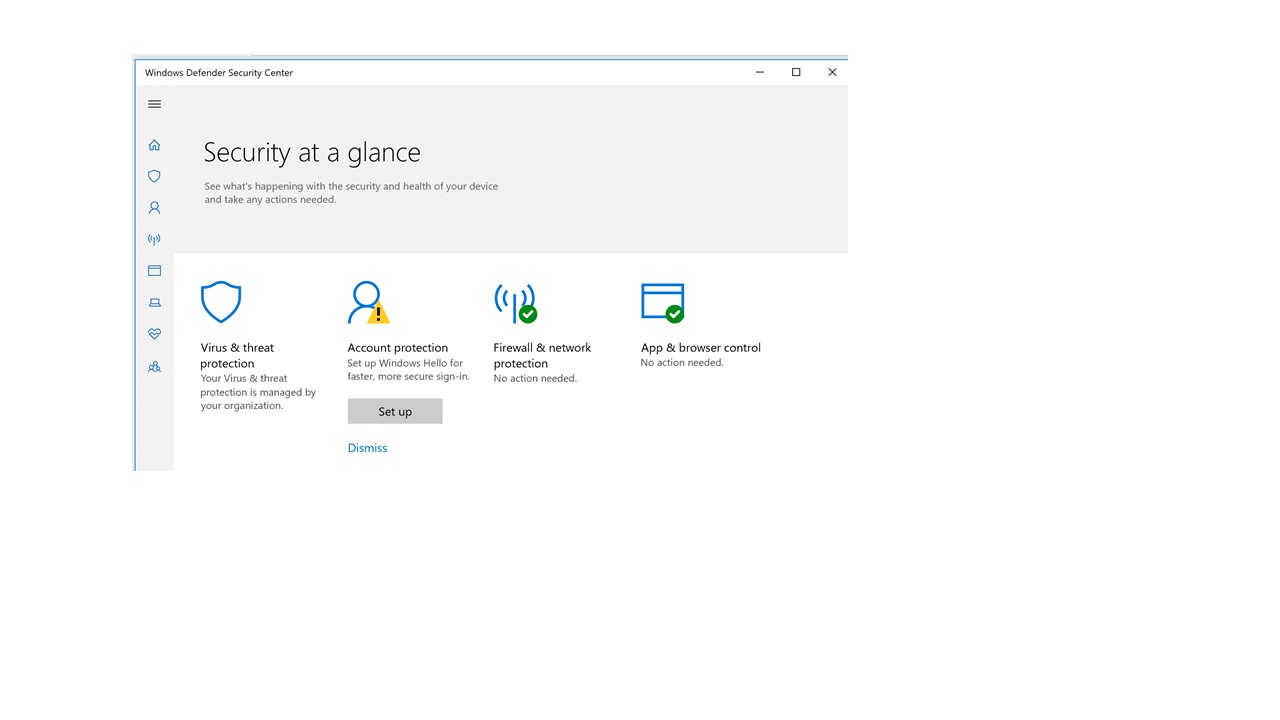Click the Security at a glance heading
The image size is (1280, 720).
click(312, 153)
